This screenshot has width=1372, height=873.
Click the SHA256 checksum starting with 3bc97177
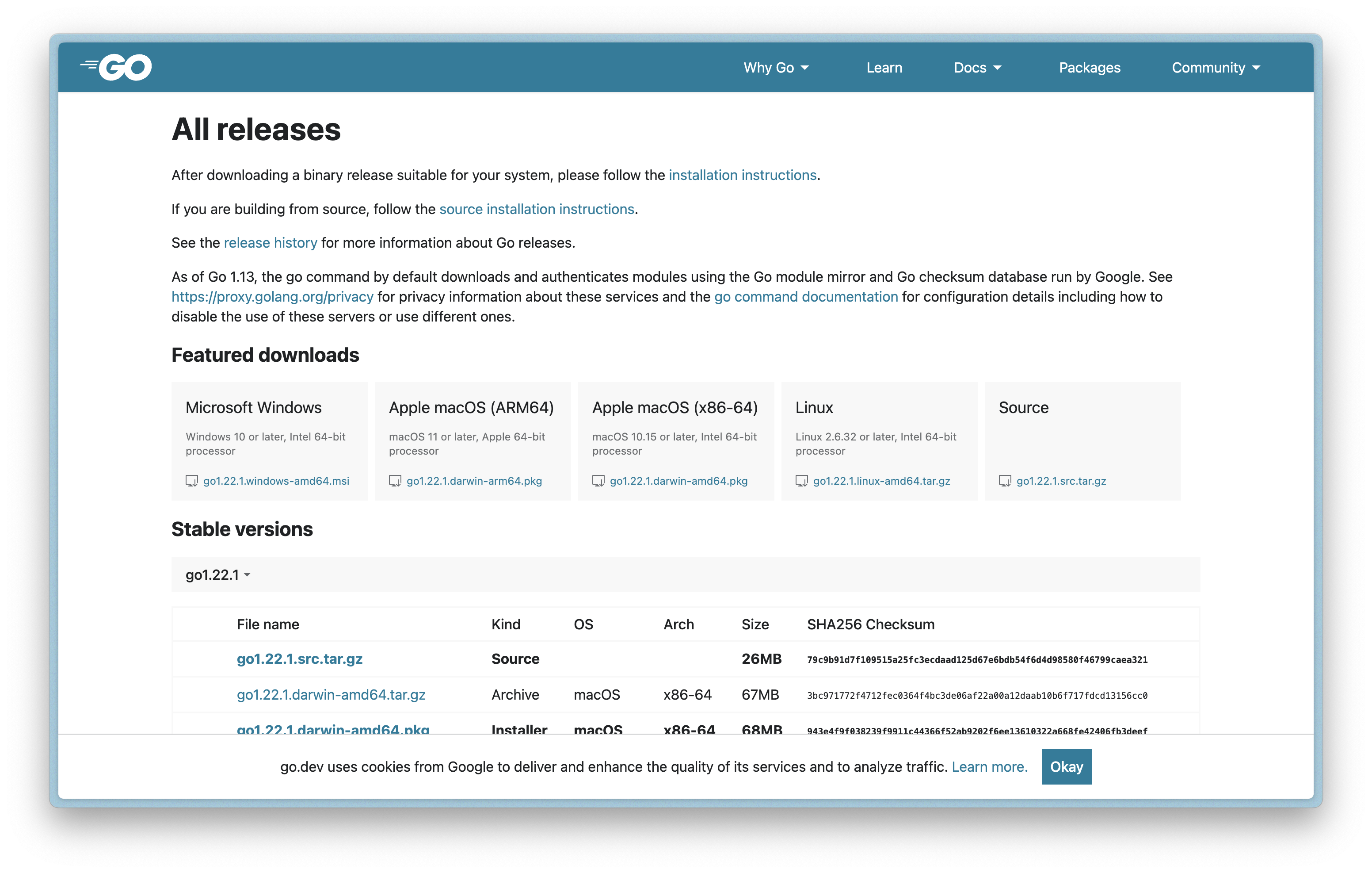pyautogui.click(x=976, y=696)
